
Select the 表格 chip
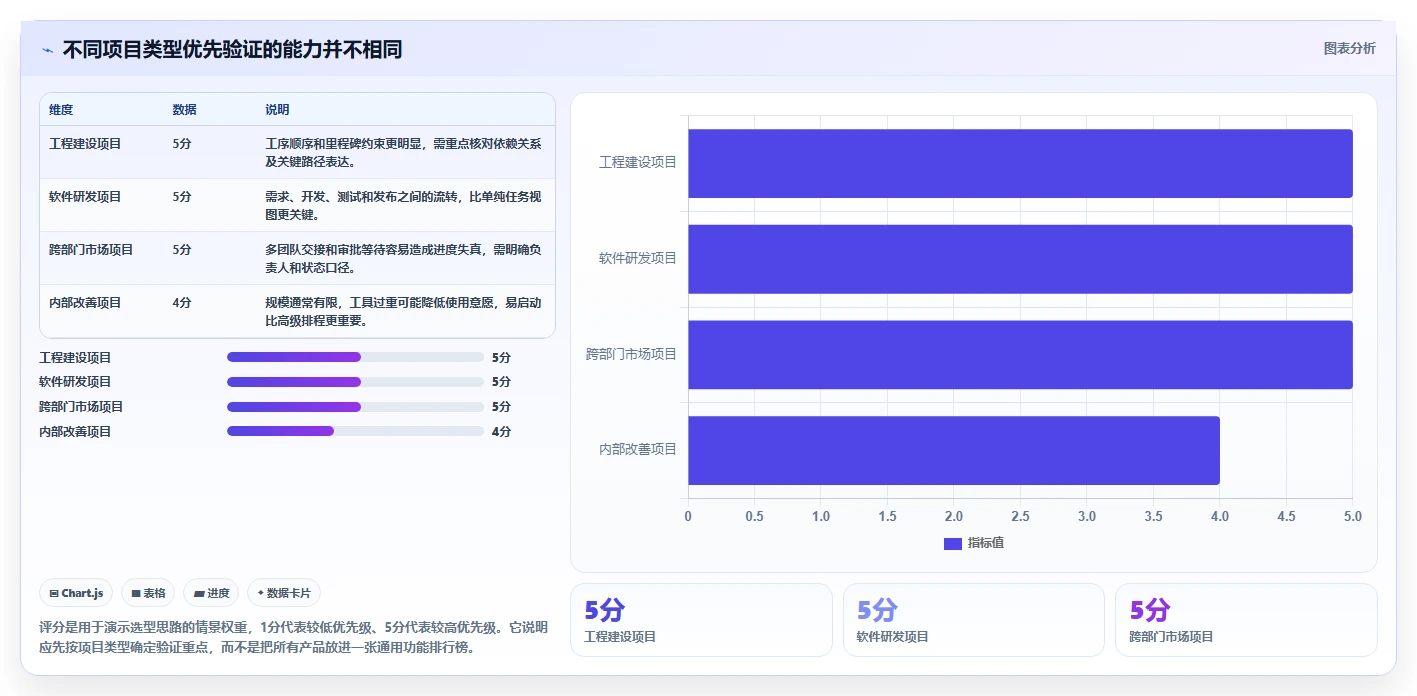pyautogui.click(x=148, y=593)
